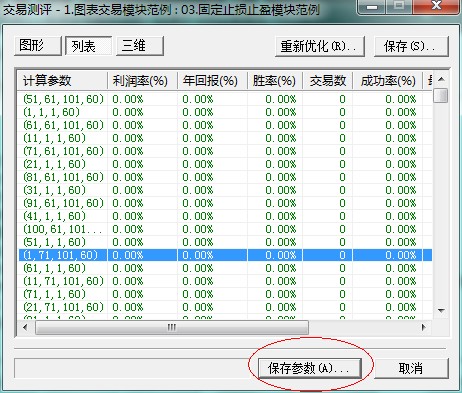Close the 交易测评 dialog window
Screen dimensions: 462x393
pos(436,6)
